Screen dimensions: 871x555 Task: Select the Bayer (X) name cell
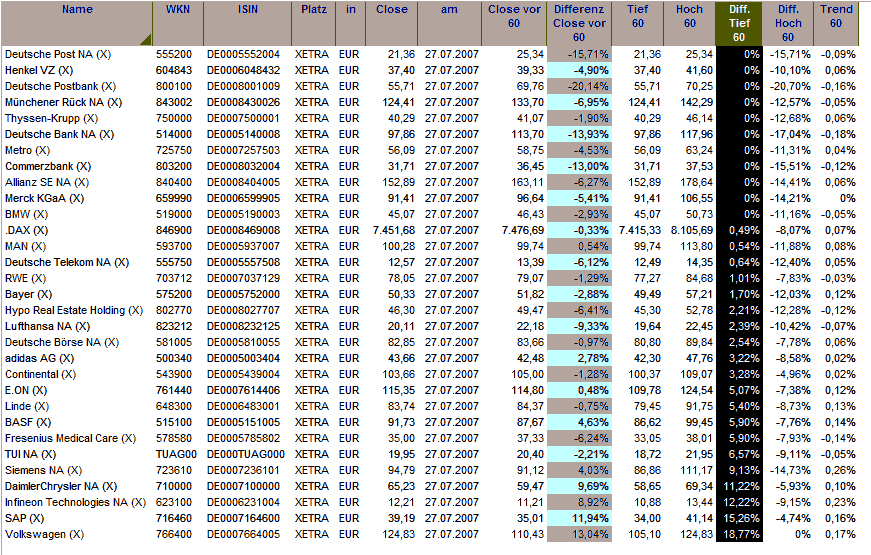pos(28,294)
